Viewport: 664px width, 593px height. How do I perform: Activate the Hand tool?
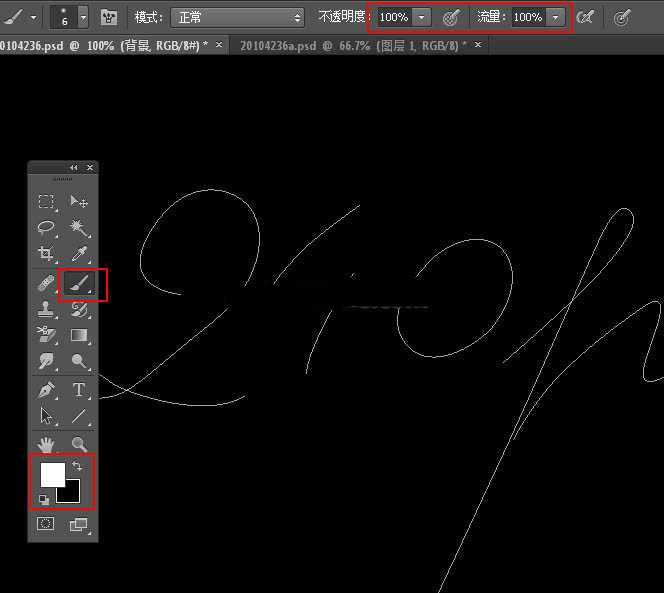point(46,444)
